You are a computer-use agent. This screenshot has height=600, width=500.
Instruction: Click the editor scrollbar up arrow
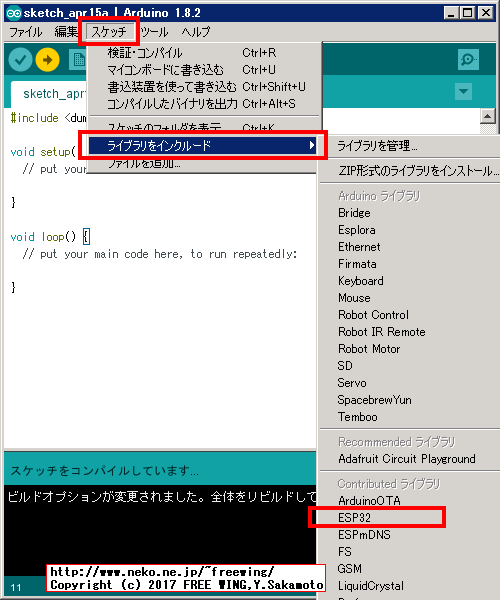tap(487, 116)
